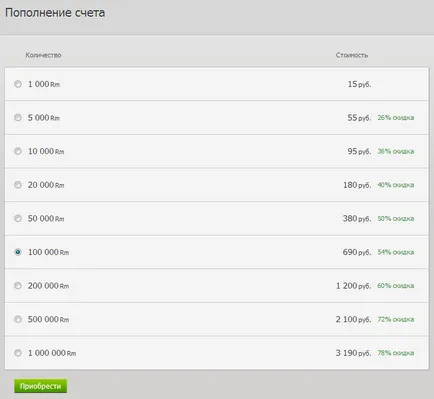The width and height of the screenshot is (434, 399).
Task: Click the 40% скидка discount label
Action: (396, 185)
